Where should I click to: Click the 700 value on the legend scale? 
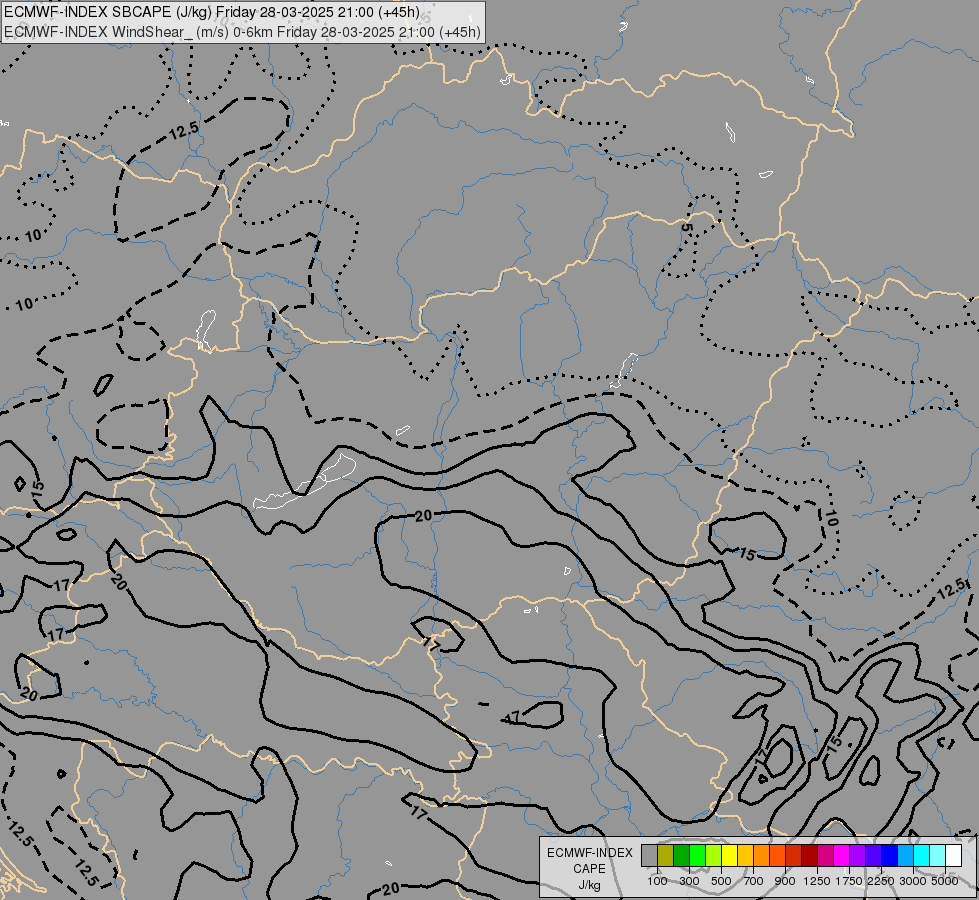tap(754, 881)
